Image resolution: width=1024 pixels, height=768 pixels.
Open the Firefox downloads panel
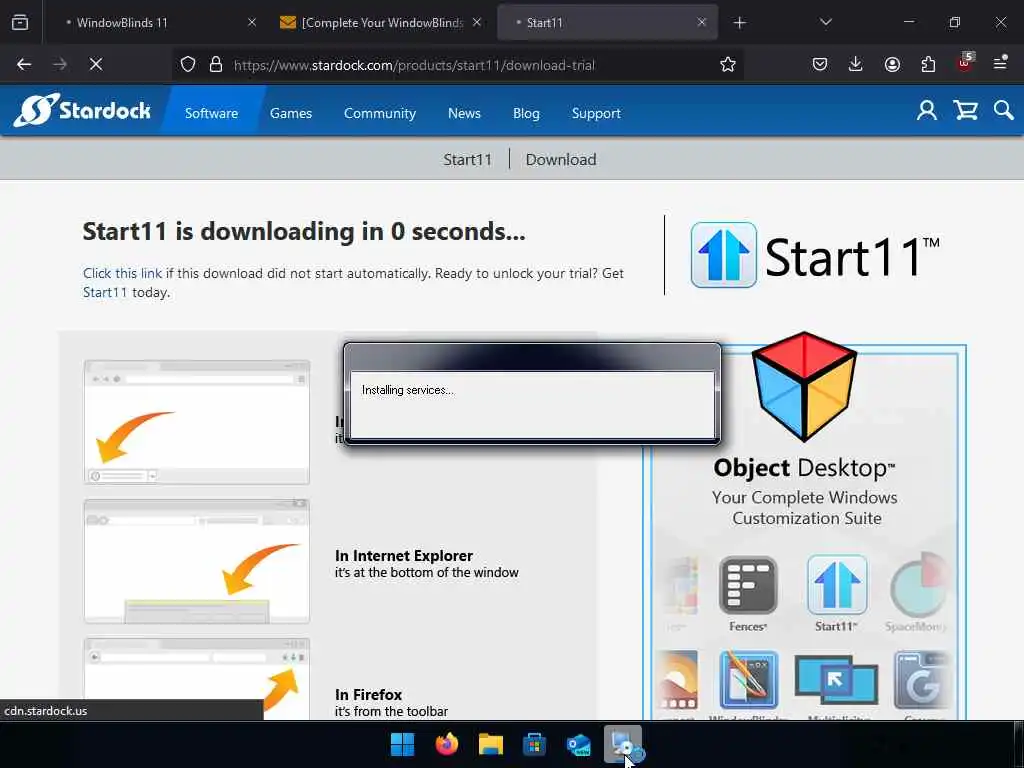856,64
